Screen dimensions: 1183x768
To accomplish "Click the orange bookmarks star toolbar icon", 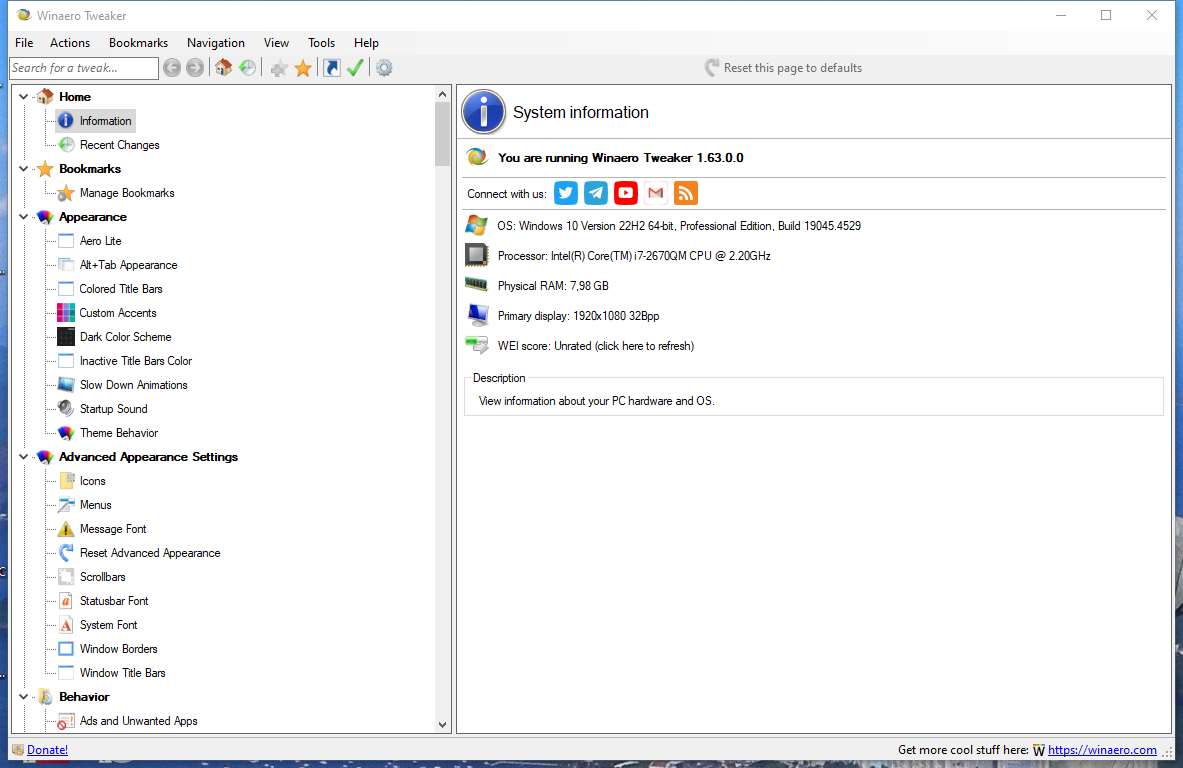I will 303,69.
